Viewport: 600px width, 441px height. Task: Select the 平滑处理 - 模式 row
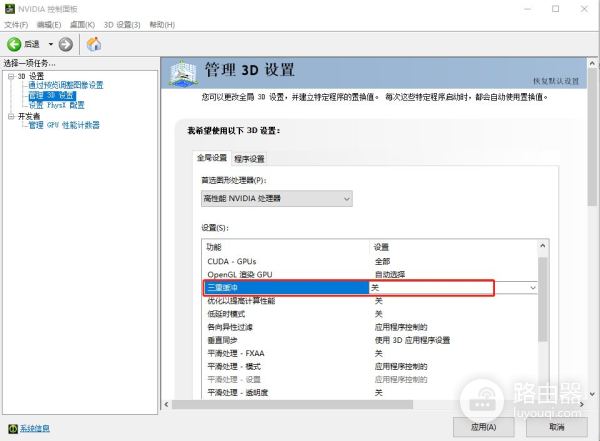369,366
